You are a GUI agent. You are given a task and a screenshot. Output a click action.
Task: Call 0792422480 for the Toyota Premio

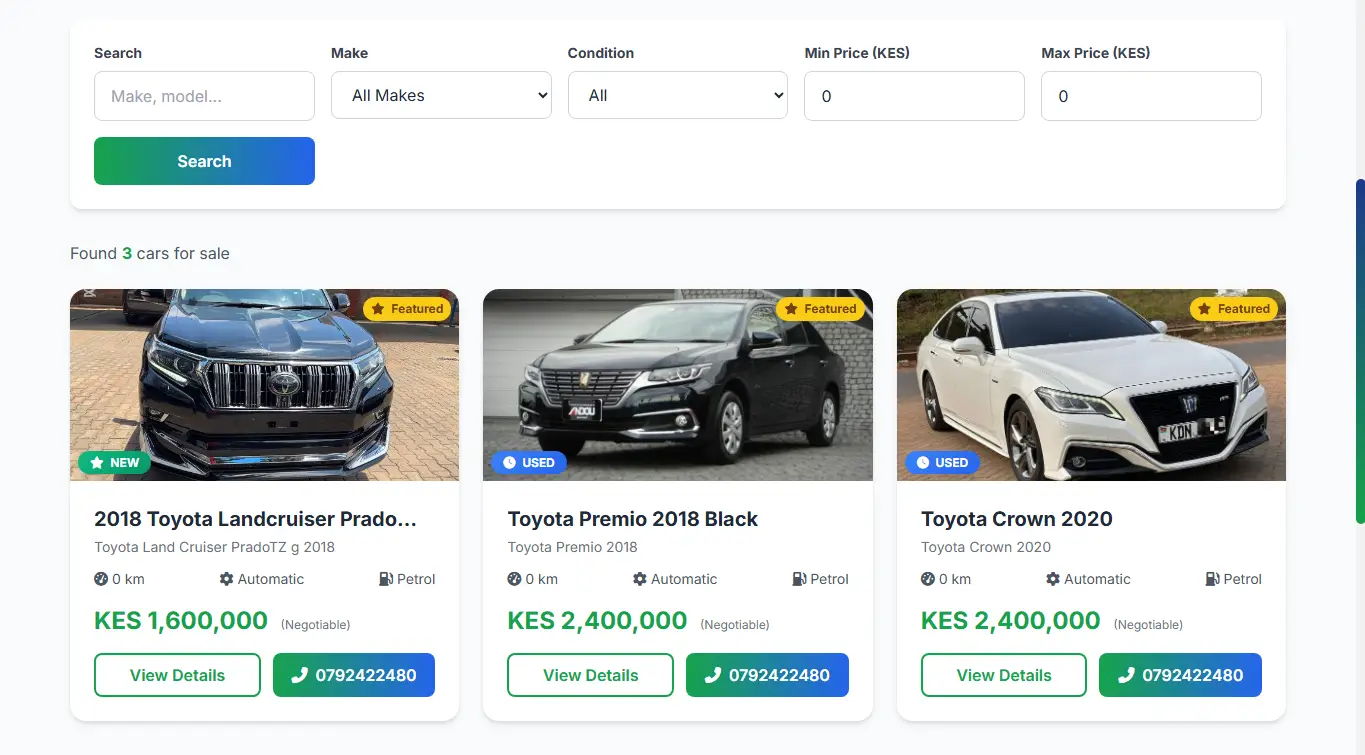767,675
